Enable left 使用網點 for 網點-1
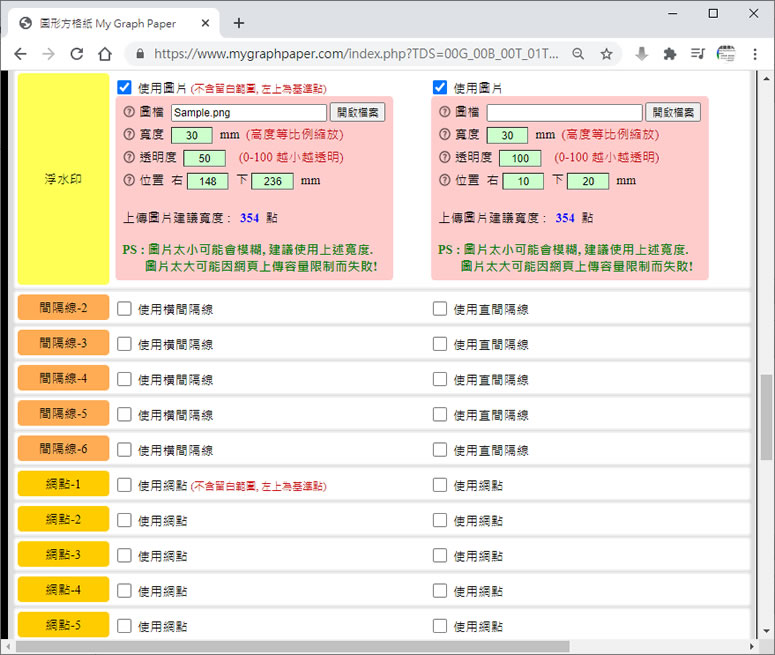Screen dimensions: 775x655 coord(125,485)
